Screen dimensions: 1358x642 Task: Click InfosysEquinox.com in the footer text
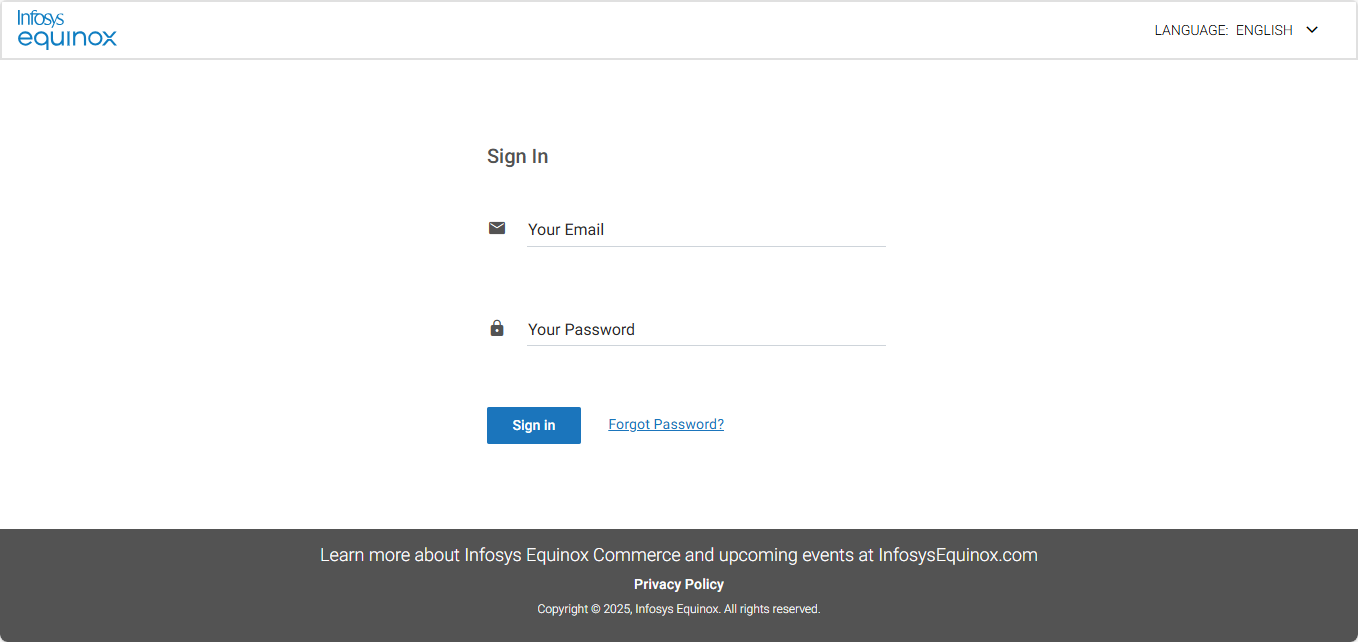click(x=958, y=555)
